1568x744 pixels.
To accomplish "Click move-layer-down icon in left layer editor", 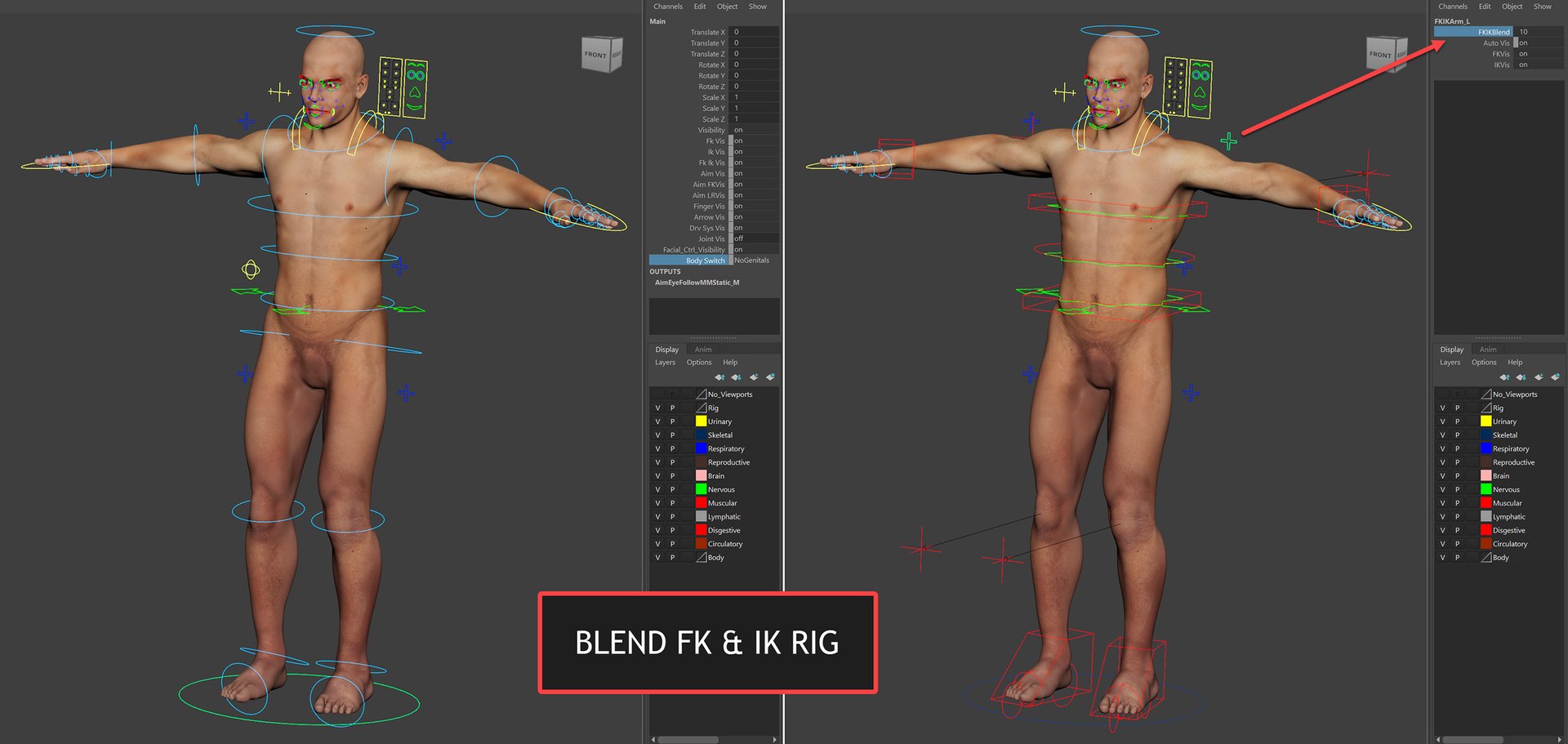I will [x=736, y=377].
